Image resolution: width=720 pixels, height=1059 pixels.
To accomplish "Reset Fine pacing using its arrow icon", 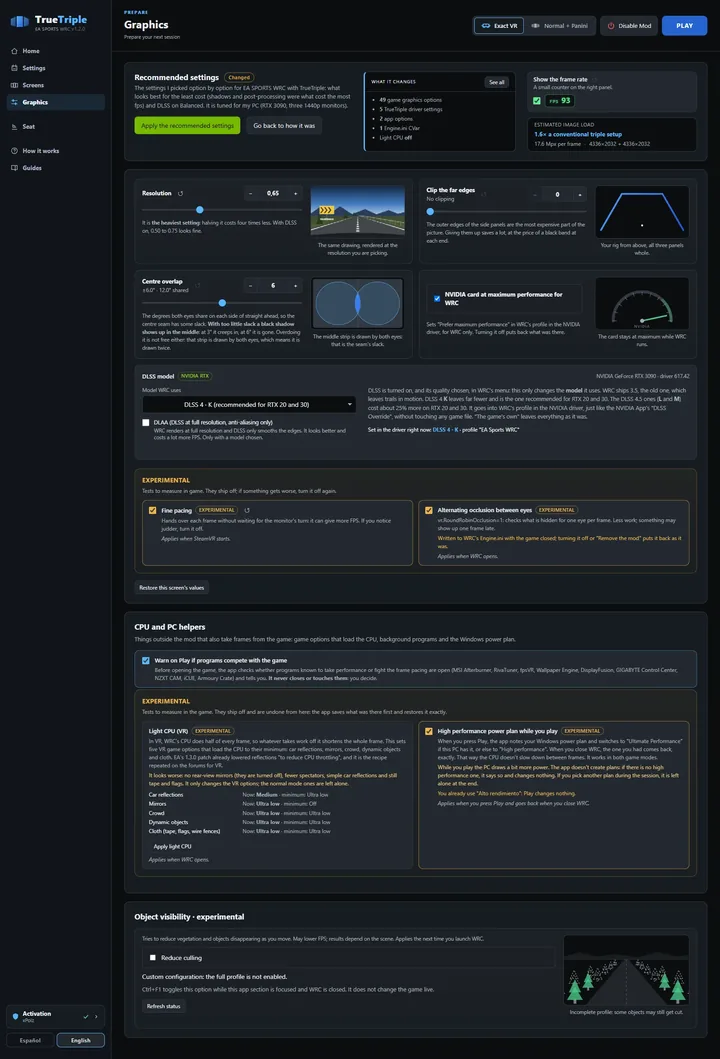I will pos(247,511).
